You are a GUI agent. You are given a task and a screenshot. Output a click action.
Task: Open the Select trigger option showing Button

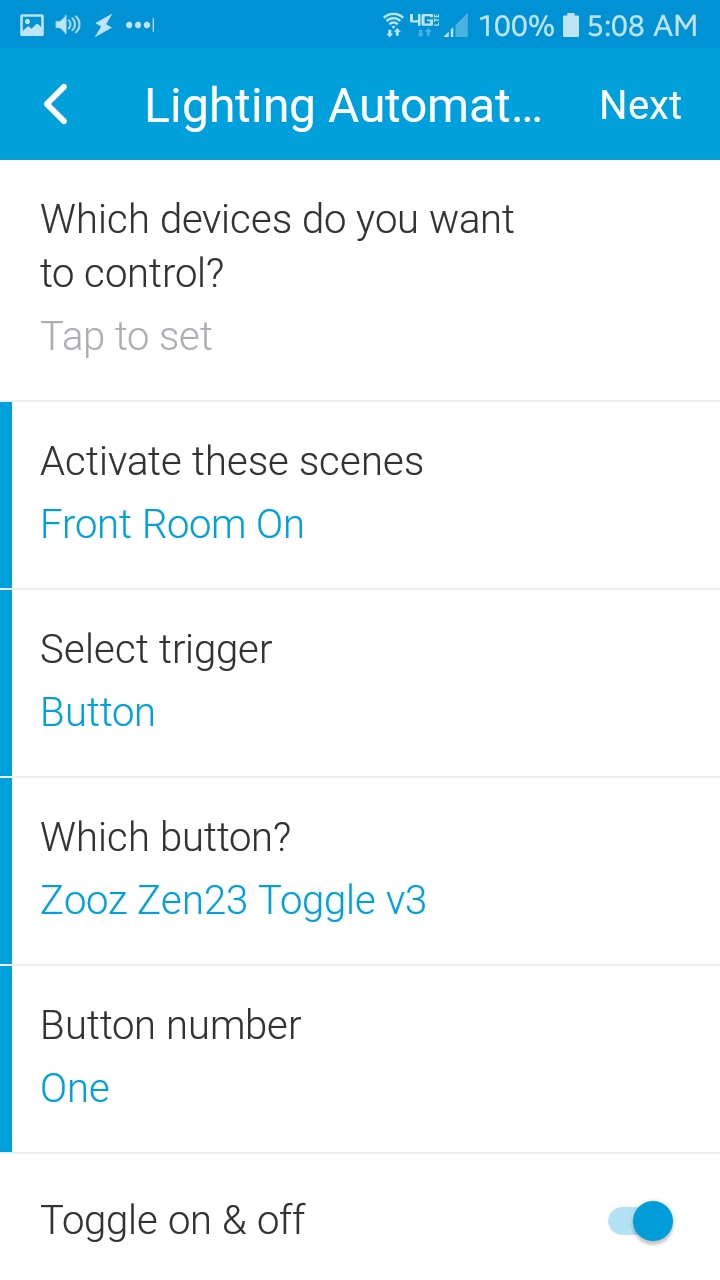(x=360, y=682)
